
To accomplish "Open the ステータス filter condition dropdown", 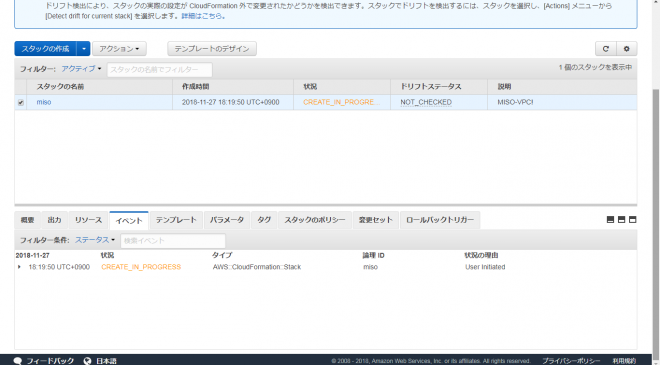I will [x=95, y=240].
